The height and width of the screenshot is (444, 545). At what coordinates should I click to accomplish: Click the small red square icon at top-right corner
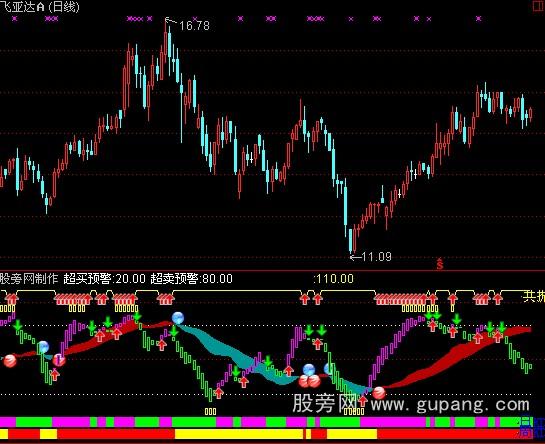click(x=538, y=6)
